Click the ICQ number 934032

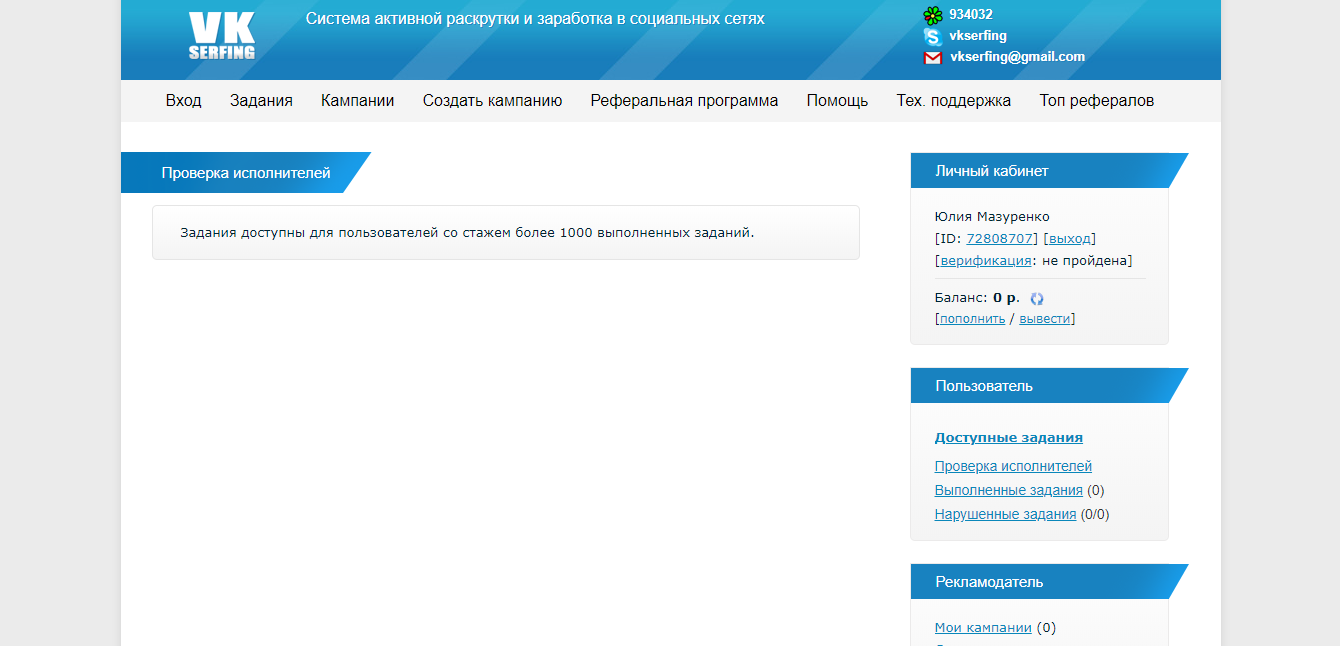pos(971,15)
